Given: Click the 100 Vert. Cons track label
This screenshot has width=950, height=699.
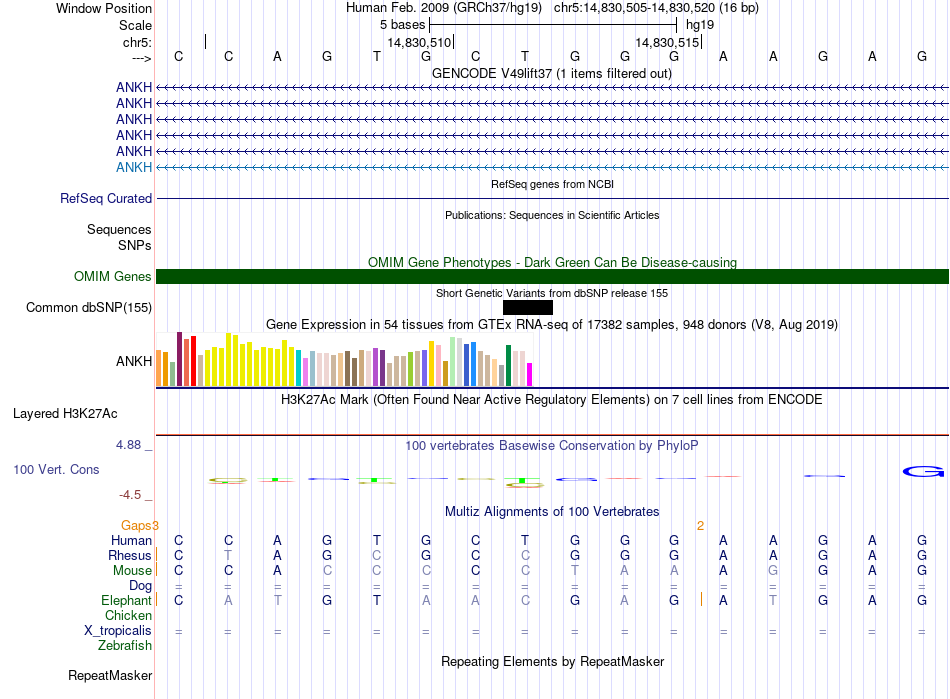Looking at the screenshot, I should tap(56, 469).
